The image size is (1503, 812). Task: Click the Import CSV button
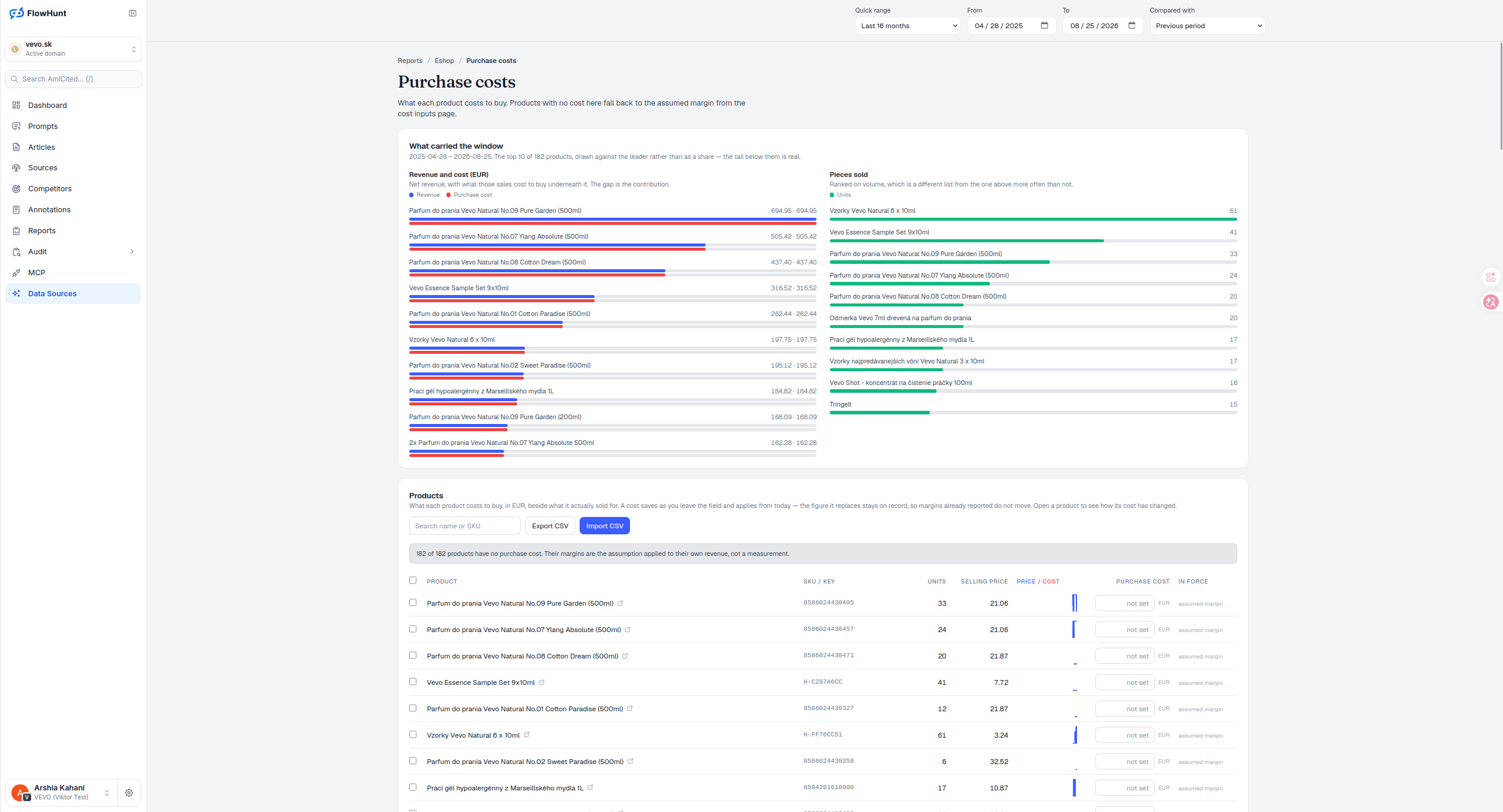[x=605, y=526]
